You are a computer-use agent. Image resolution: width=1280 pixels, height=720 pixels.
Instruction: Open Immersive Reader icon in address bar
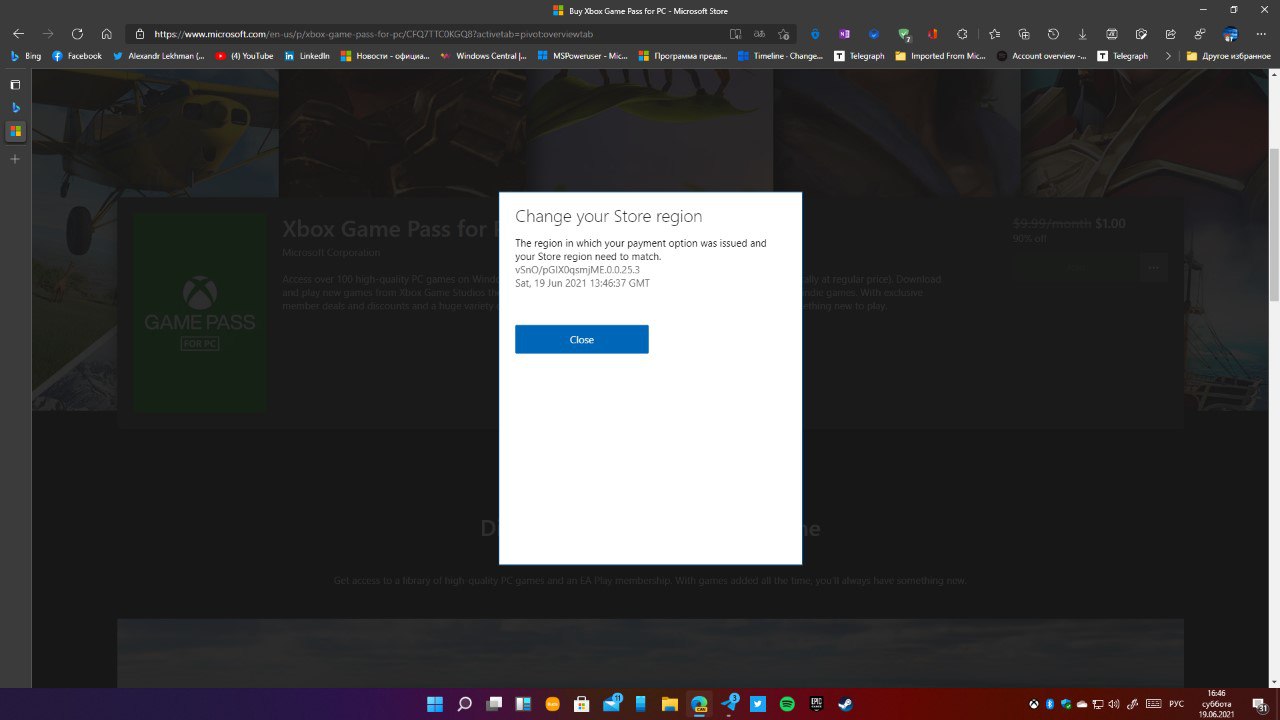(x=736, y=33)
